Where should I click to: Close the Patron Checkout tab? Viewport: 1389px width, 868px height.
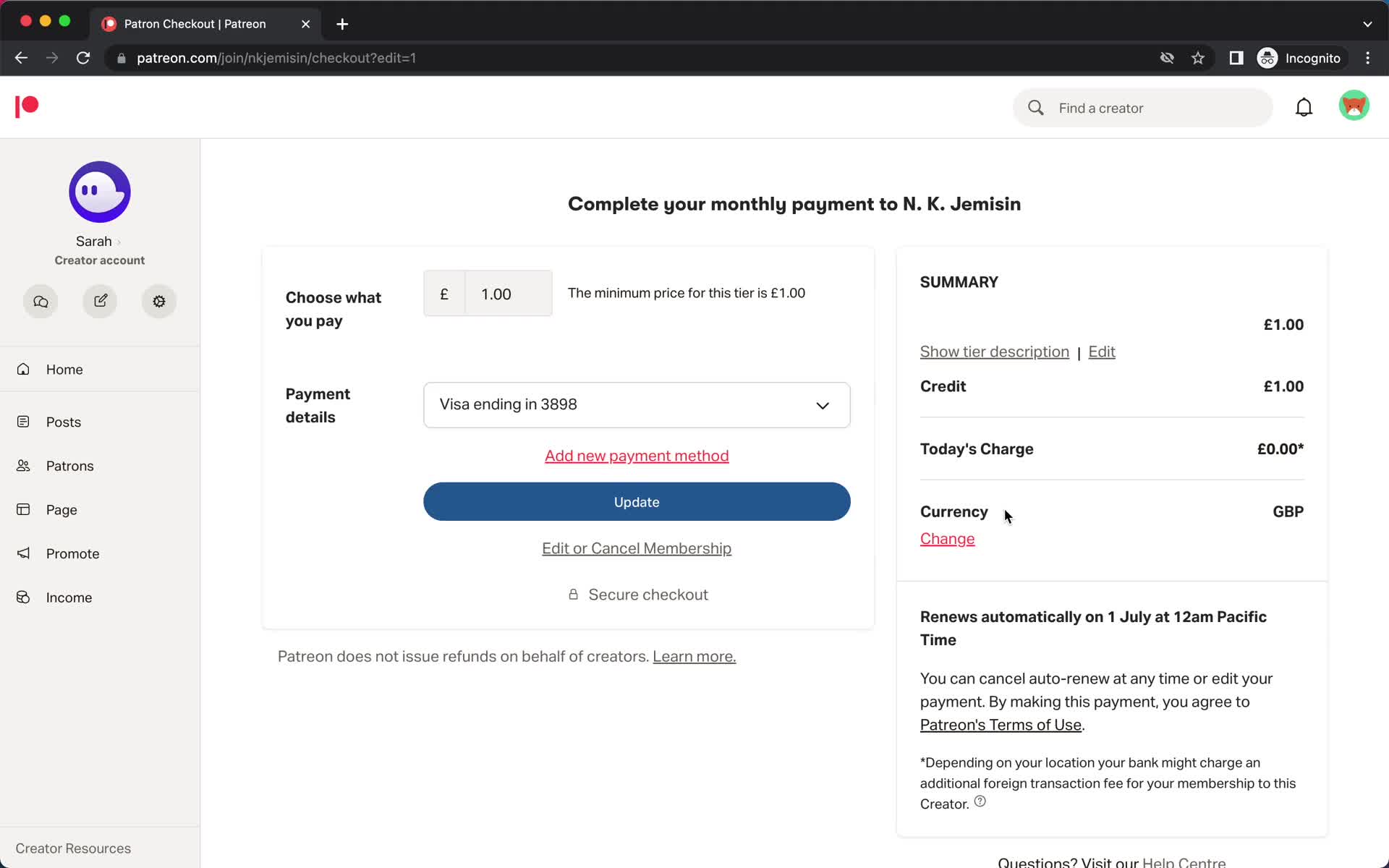306,24
